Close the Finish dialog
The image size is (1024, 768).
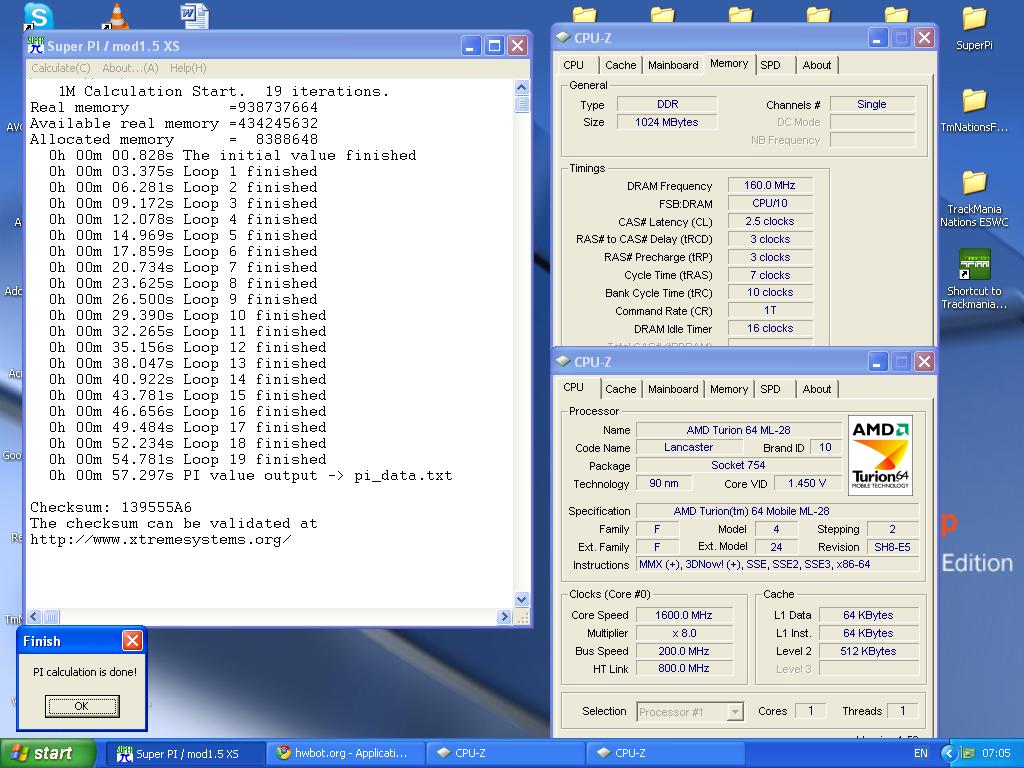click(132, 641)
